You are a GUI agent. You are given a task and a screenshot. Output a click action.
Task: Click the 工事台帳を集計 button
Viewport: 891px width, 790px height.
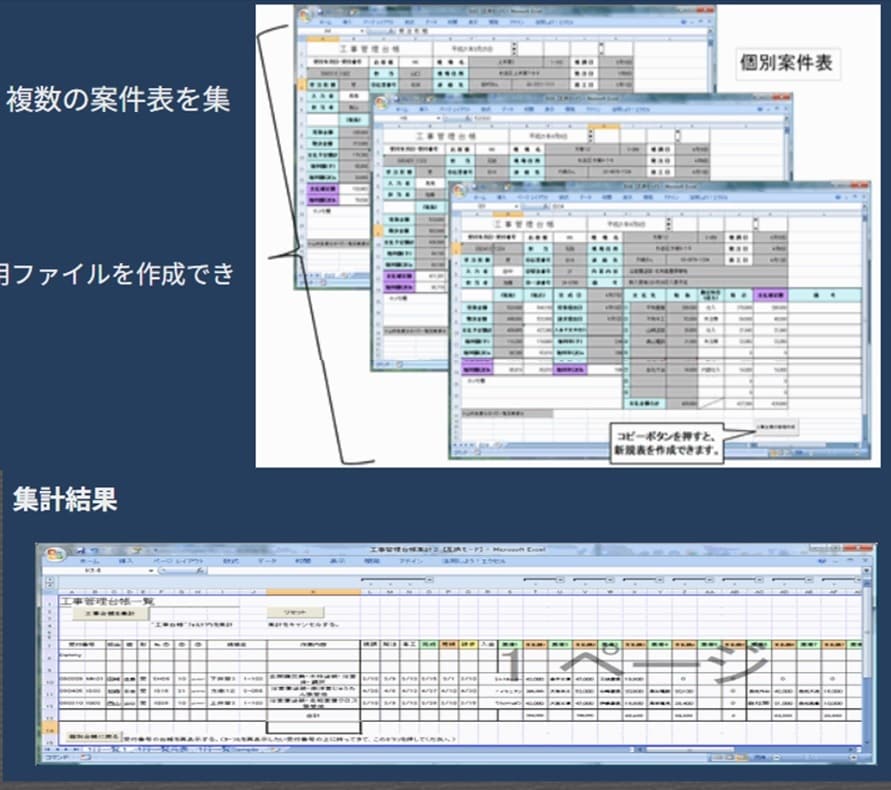110,614
